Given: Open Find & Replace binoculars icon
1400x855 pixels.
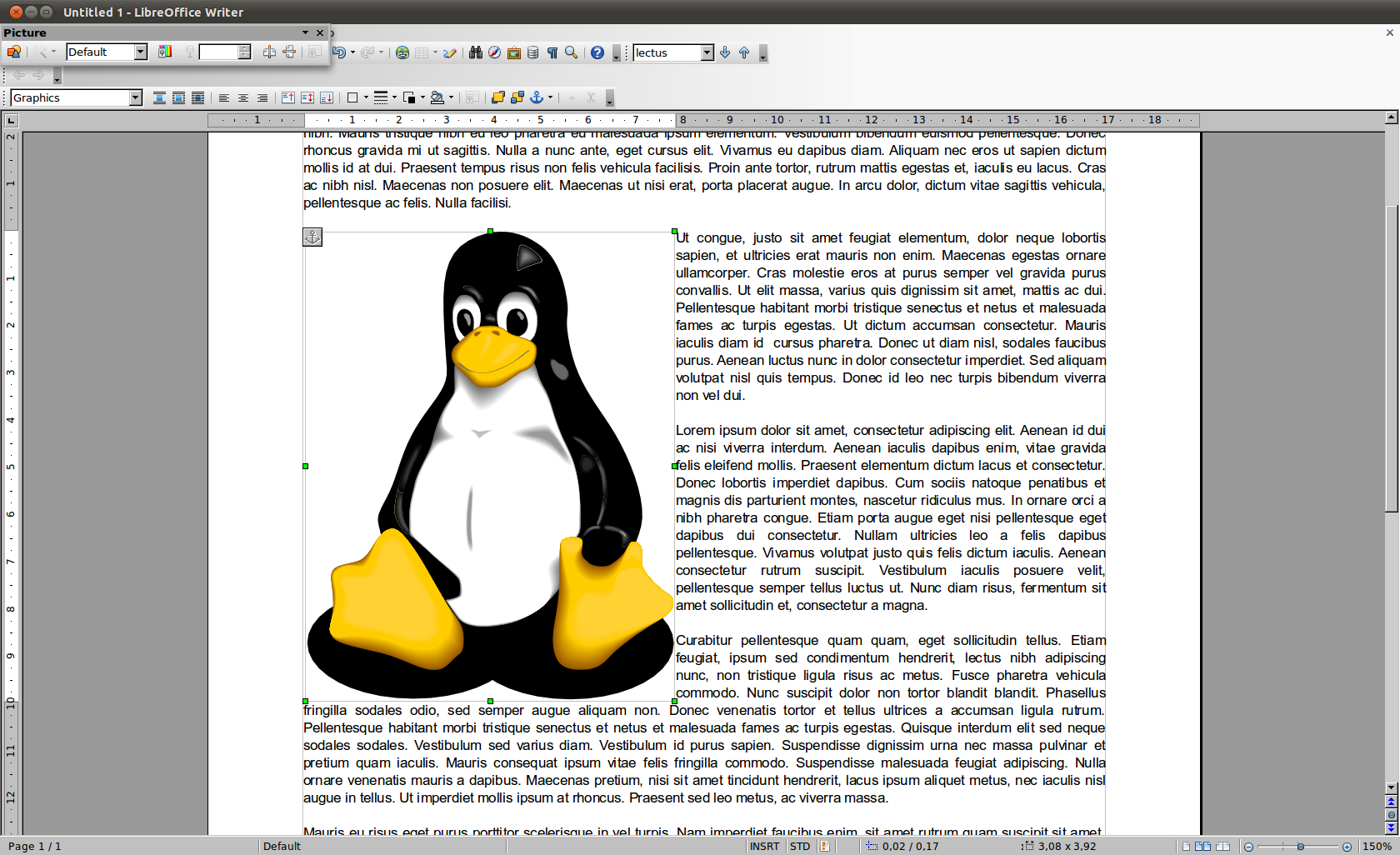Looking at the screenshot, I should (x=476, y=52).
